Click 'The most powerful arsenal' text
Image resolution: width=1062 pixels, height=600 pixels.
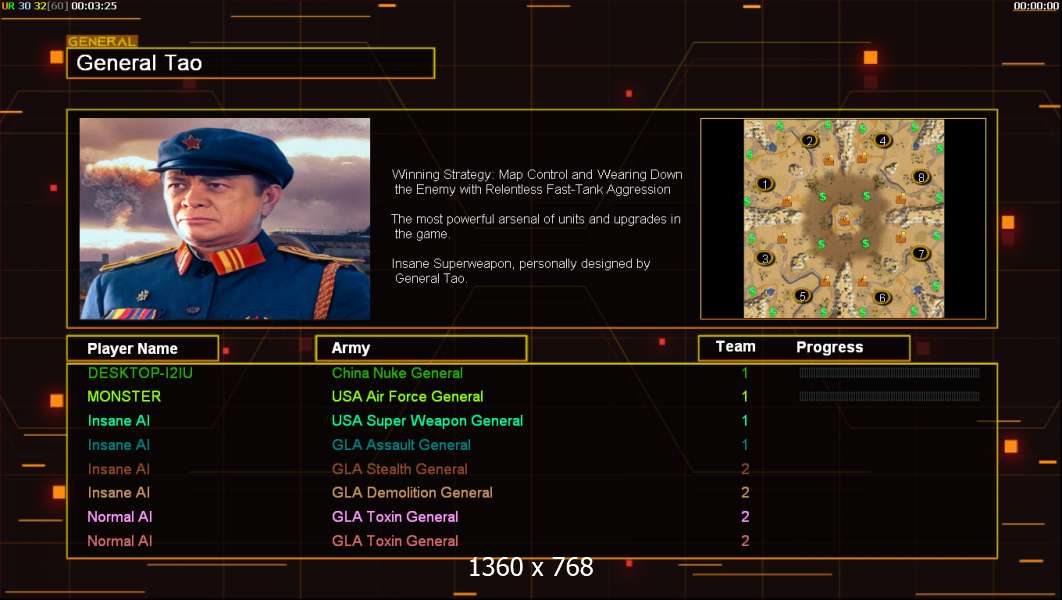[x=536, y=226]
